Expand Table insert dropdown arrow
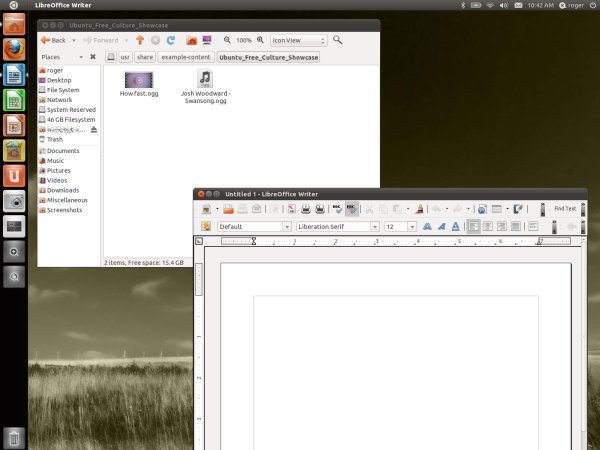The width and height of the screenshot is (600, 450). [x=507, y=209]
